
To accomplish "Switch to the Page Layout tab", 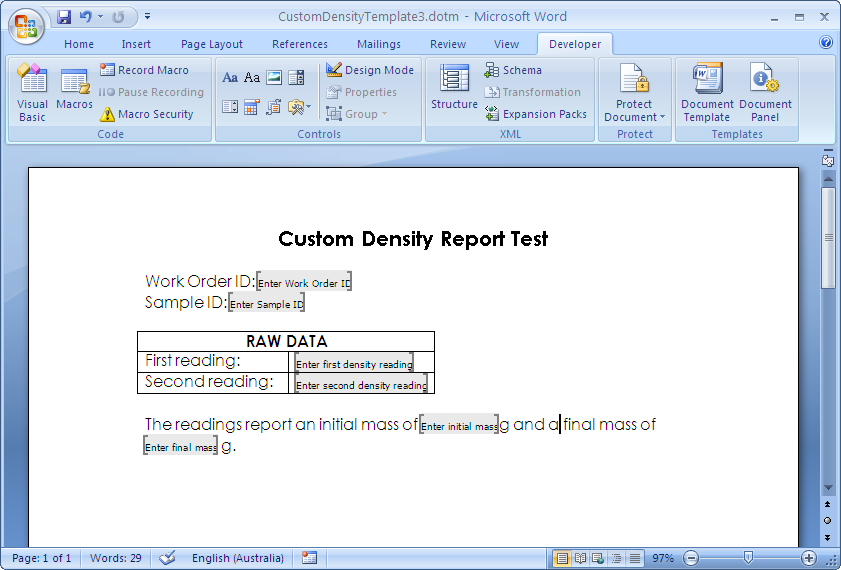I will pos(212,44).
